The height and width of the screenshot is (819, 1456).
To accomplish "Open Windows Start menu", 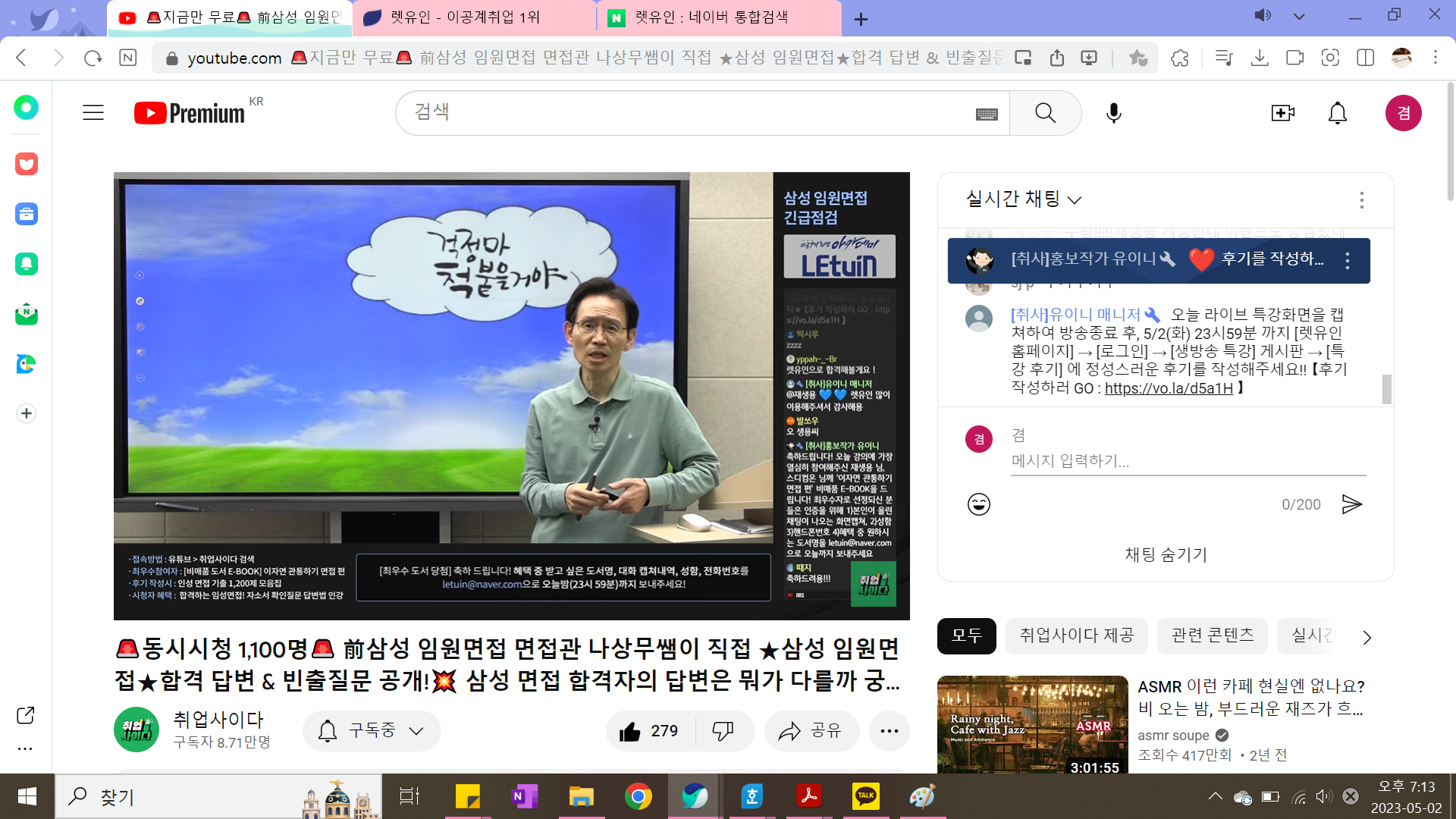I will click(27, 796).
